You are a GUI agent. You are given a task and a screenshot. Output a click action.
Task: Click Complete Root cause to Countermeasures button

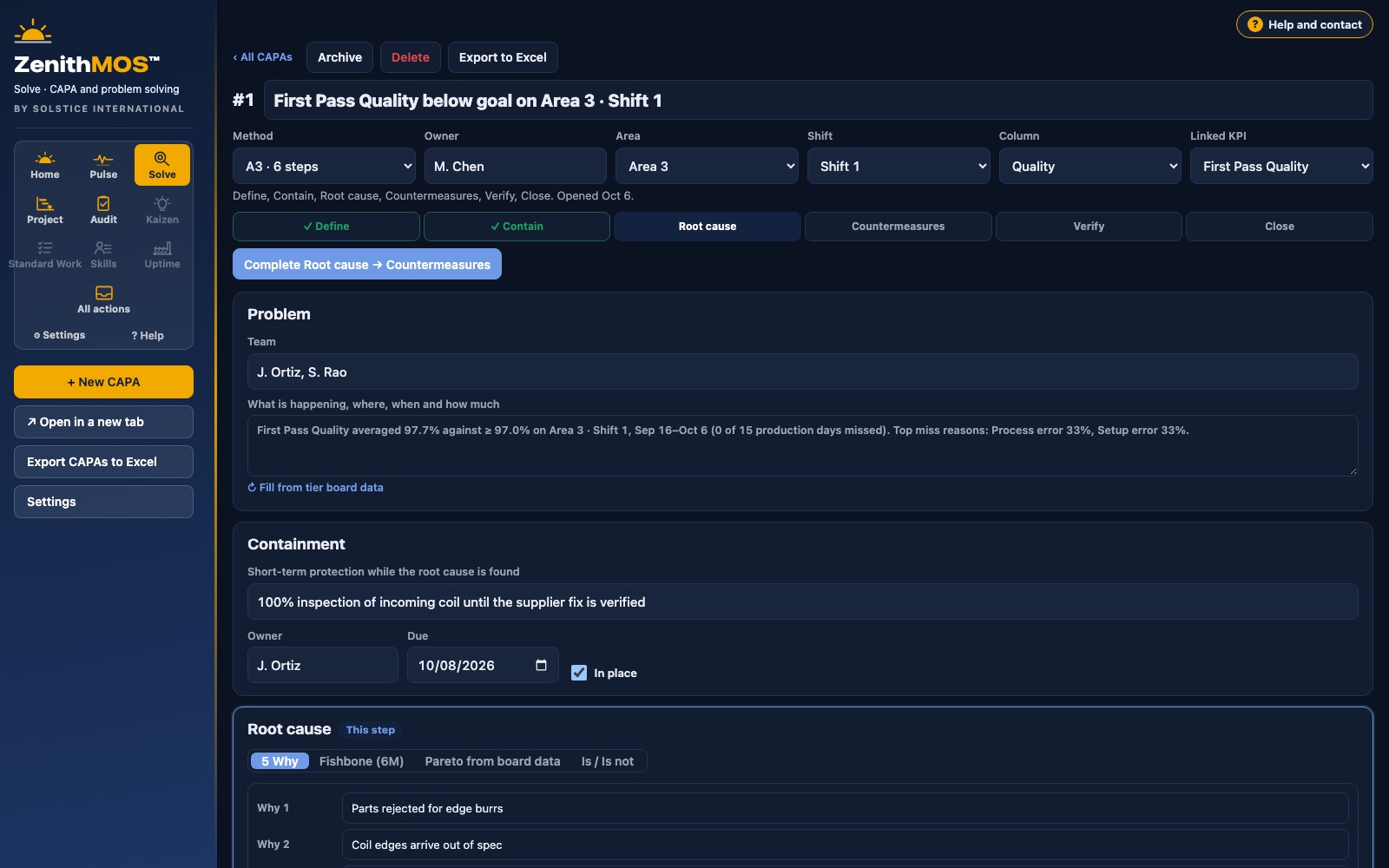(367, 265)
